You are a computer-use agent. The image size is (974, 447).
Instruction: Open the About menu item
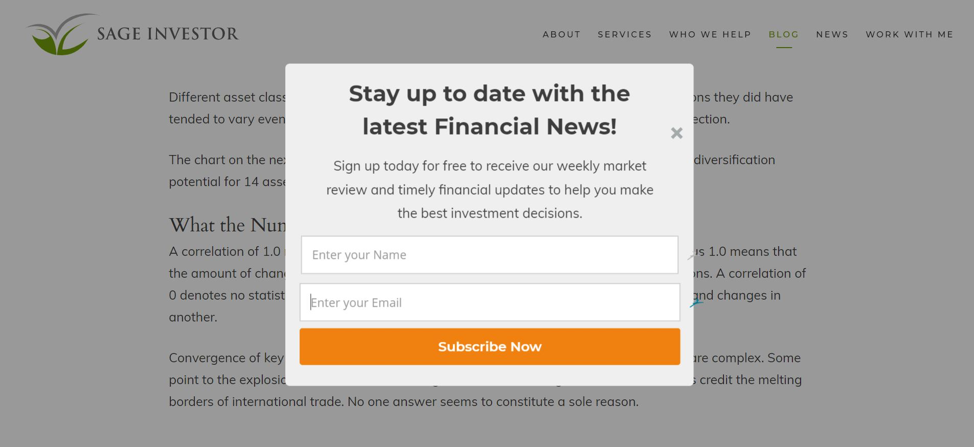[561, 35]
